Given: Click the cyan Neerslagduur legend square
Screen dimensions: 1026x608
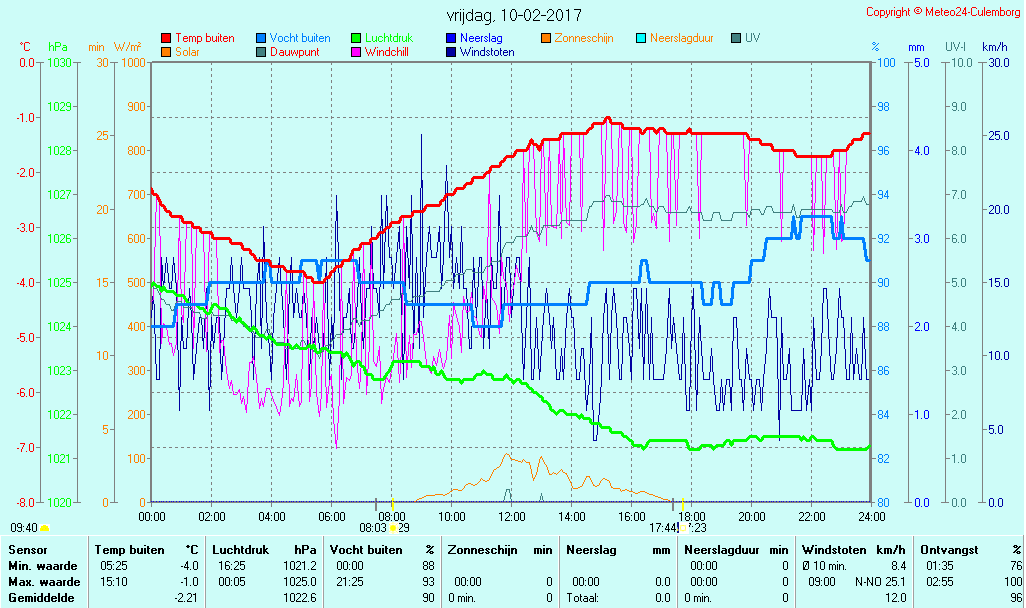Looking at the screenshot, I should pyautogui.click(x=641, y=38).
